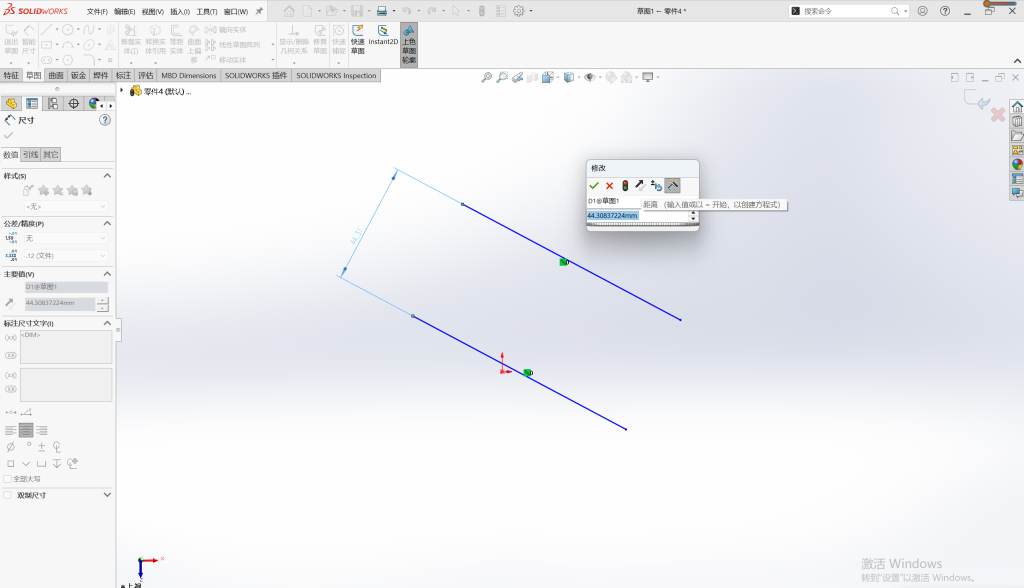This screenshot has height=588, width=1024.
Task: Toggle the 上色草图轮廓 shaded sketch contours button
Action: [x=409, y=44]
